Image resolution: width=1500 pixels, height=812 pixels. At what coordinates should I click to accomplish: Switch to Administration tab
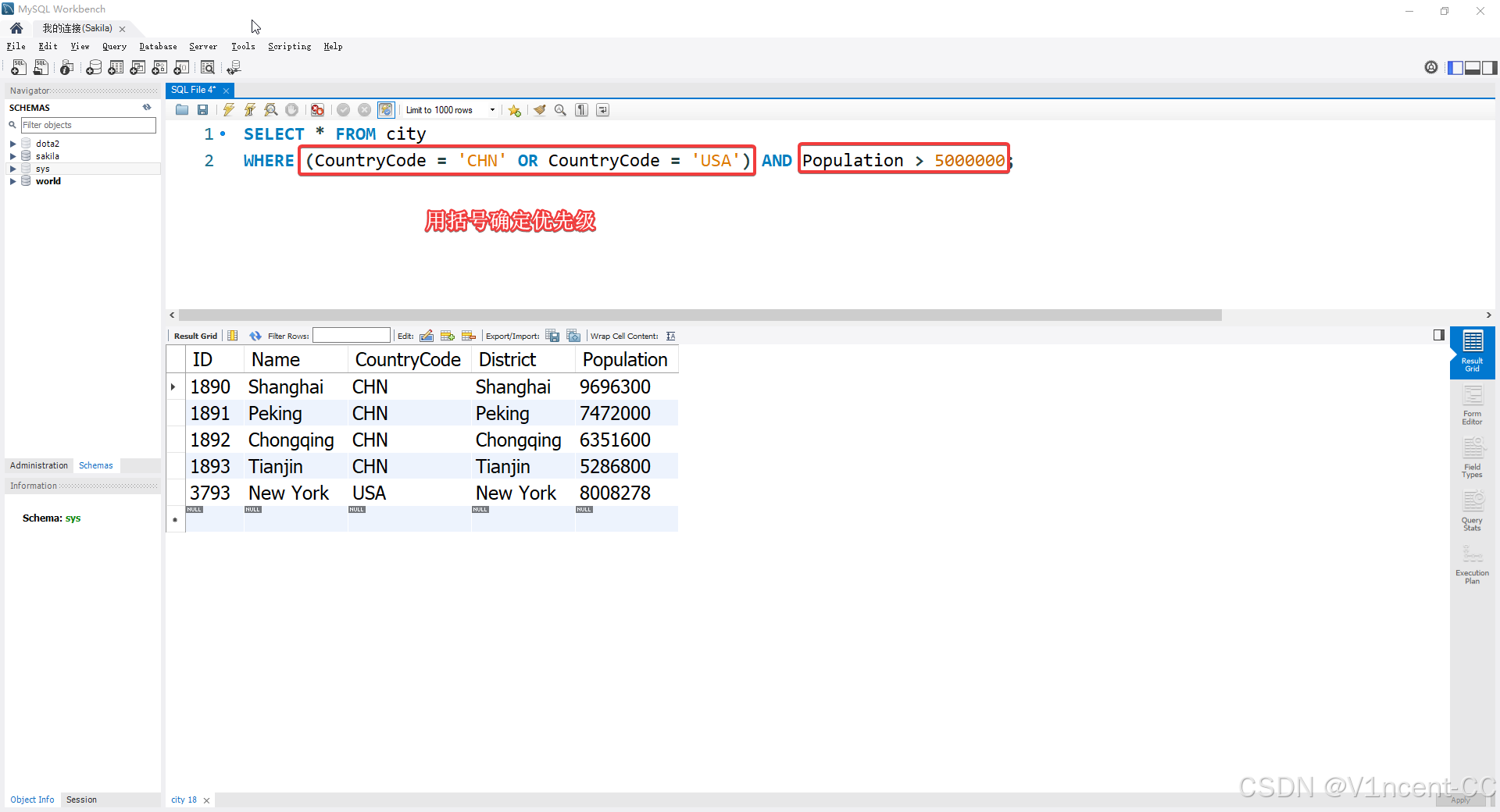(39, 465)
